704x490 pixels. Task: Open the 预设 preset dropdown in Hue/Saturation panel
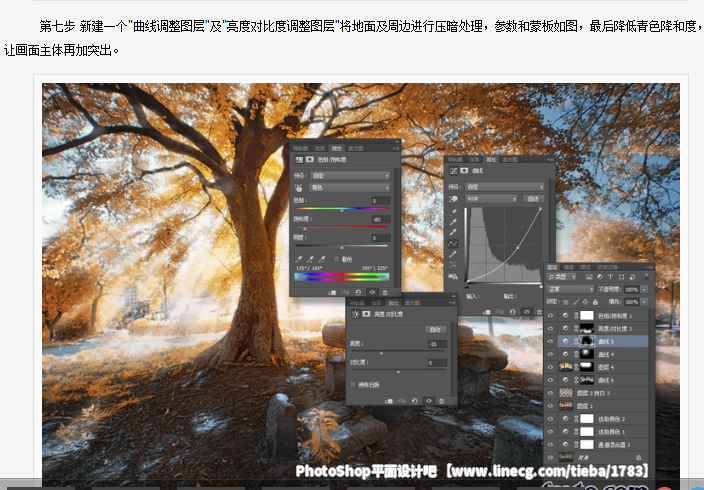pos(350,176)
